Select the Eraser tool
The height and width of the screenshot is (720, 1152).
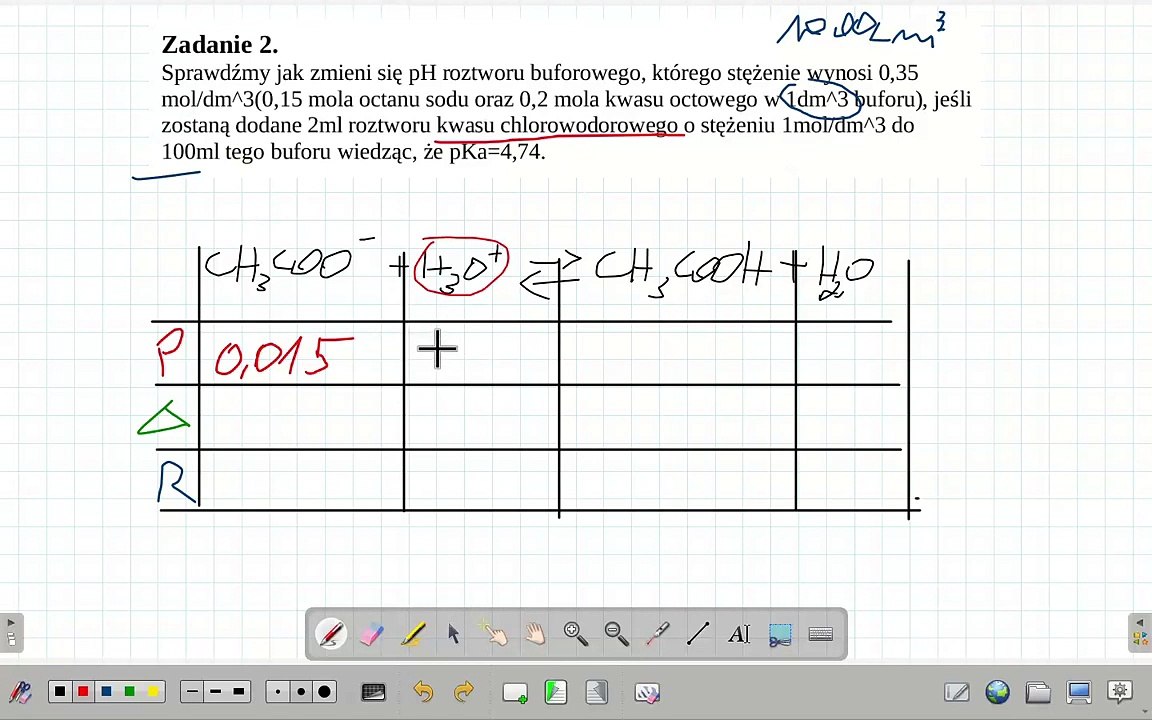[372, 633]
